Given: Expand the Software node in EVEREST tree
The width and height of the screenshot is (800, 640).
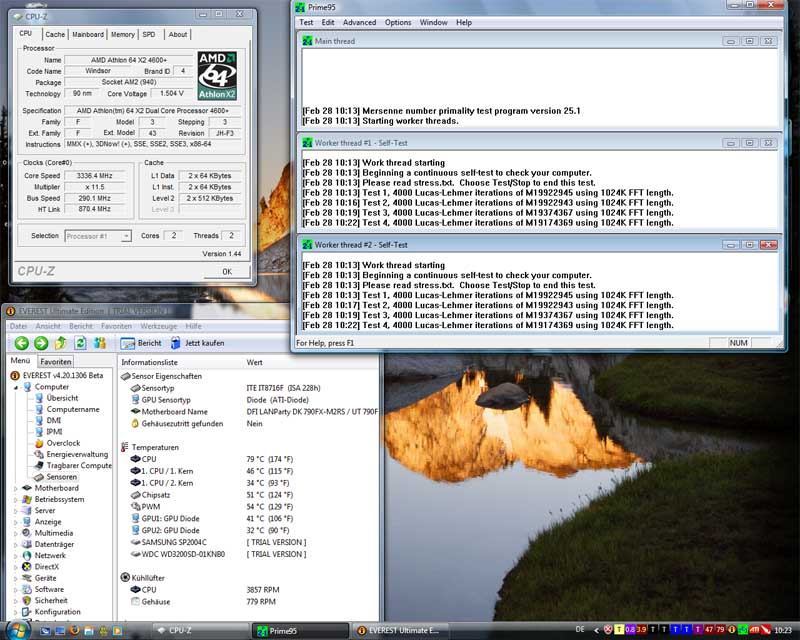Looking at the screenshot, I should coord(16,589).
